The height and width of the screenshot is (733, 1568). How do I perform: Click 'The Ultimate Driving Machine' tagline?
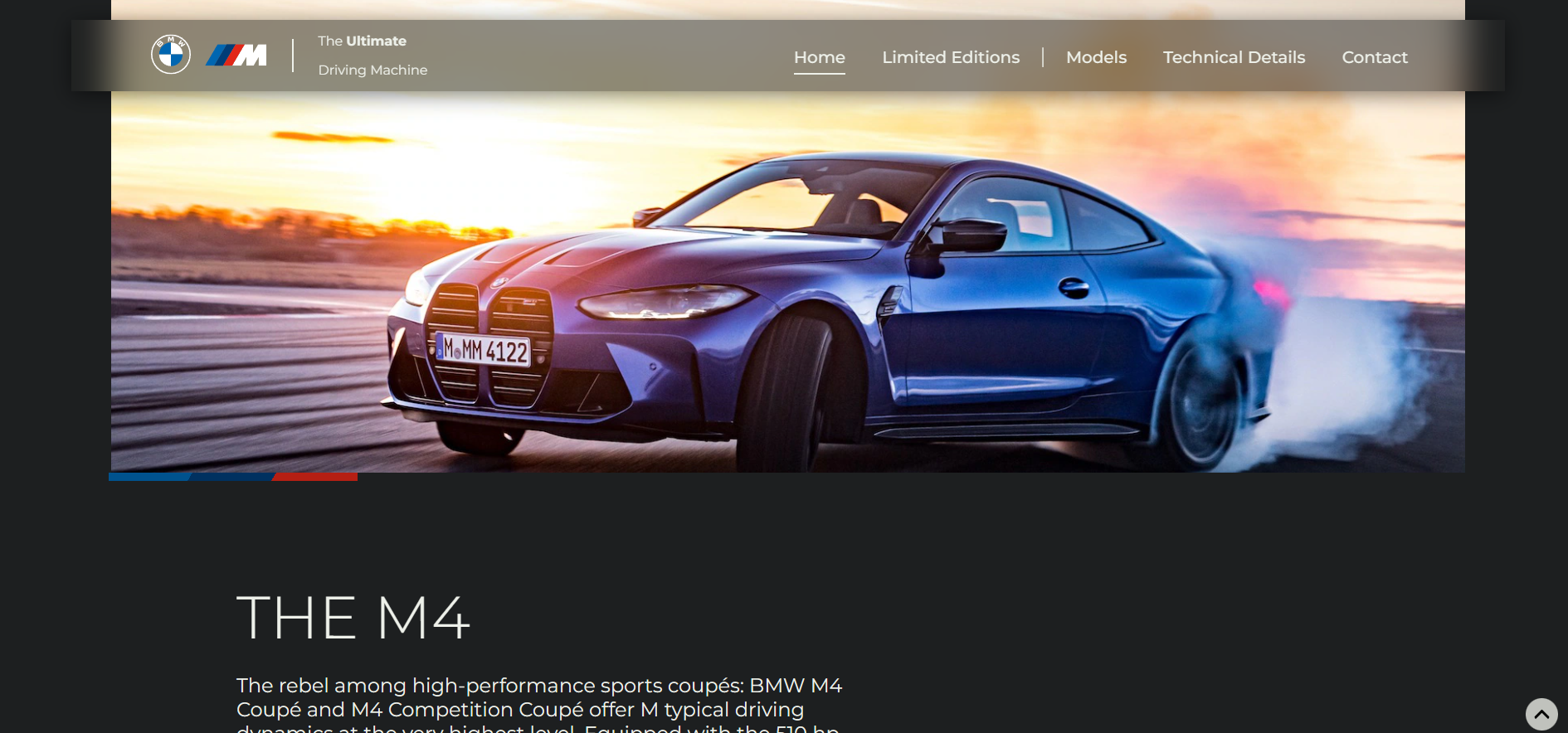tap(373, 56)
